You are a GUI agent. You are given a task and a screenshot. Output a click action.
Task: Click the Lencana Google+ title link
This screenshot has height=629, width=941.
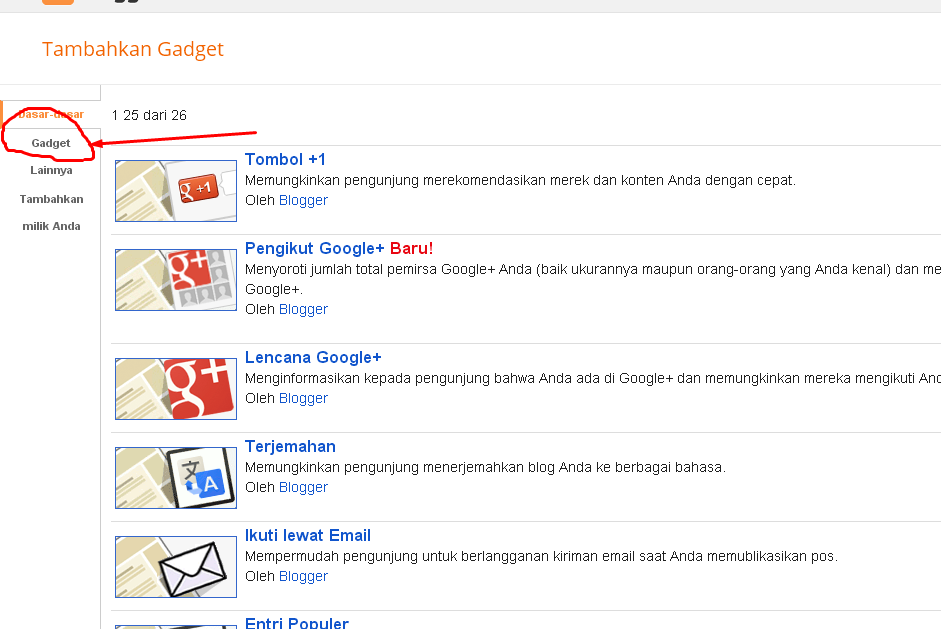[x=313, y=358]
